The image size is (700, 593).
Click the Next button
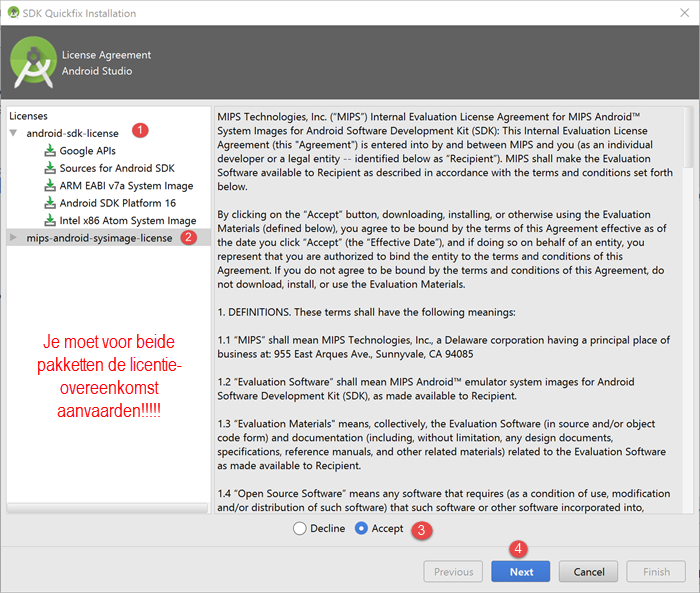(521, 572)
